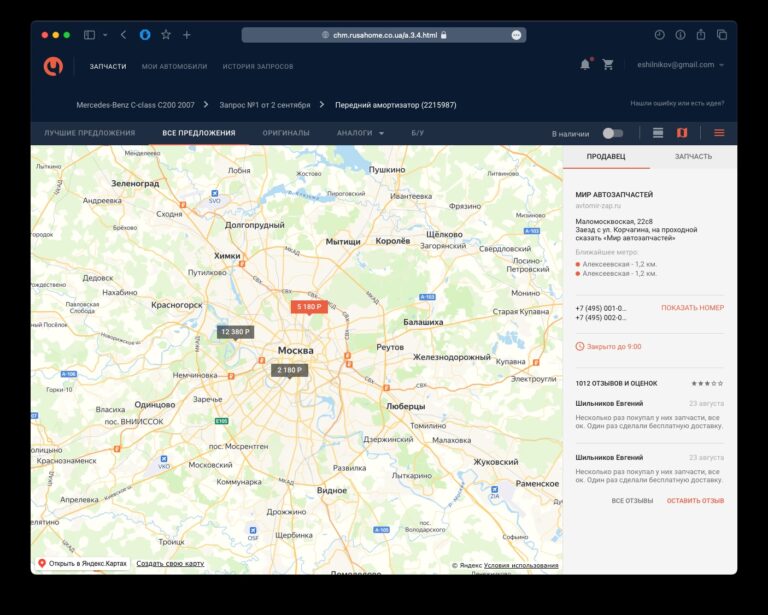Click the OSF airport map icon
This screenshot has height=615, width=768.
point(253,530)
